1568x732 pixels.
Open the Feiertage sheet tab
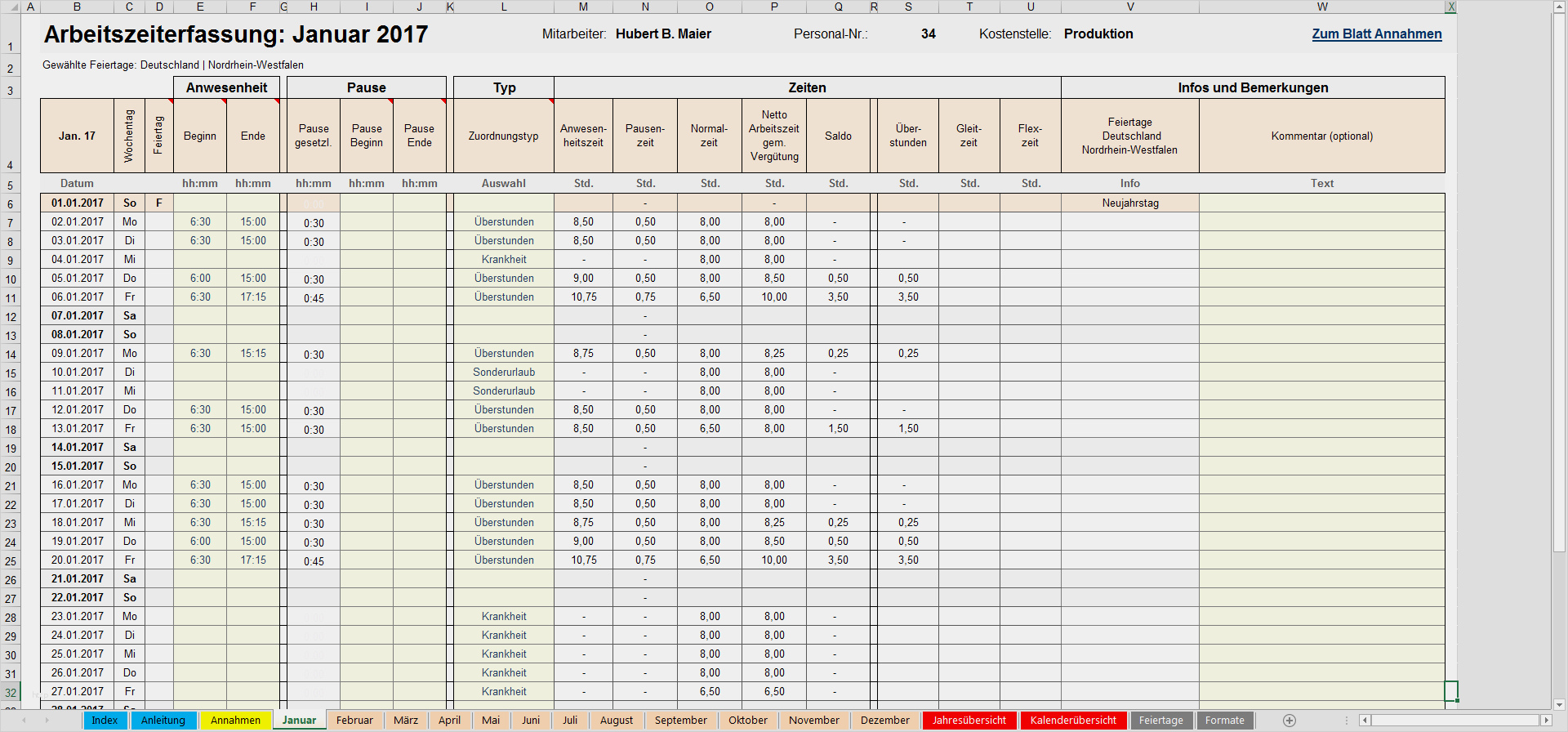tap(1160, 721)
